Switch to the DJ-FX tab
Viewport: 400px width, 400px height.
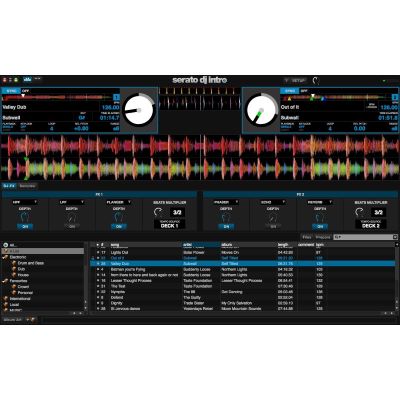9,186
